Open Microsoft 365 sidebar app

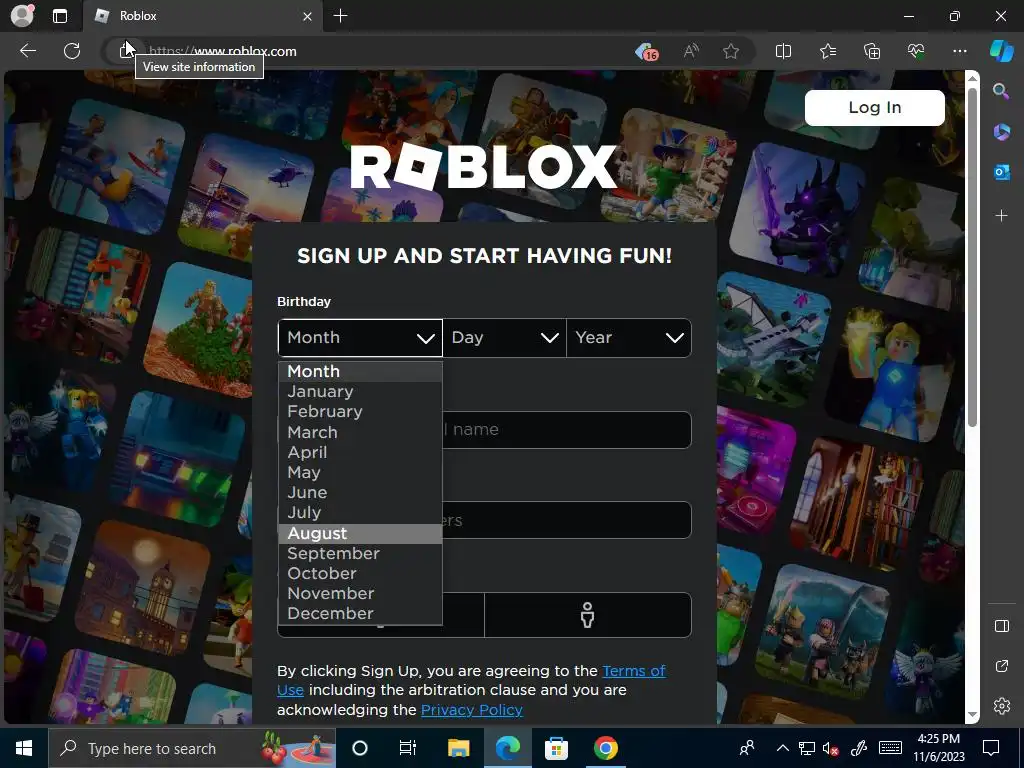pos(1001,131)
